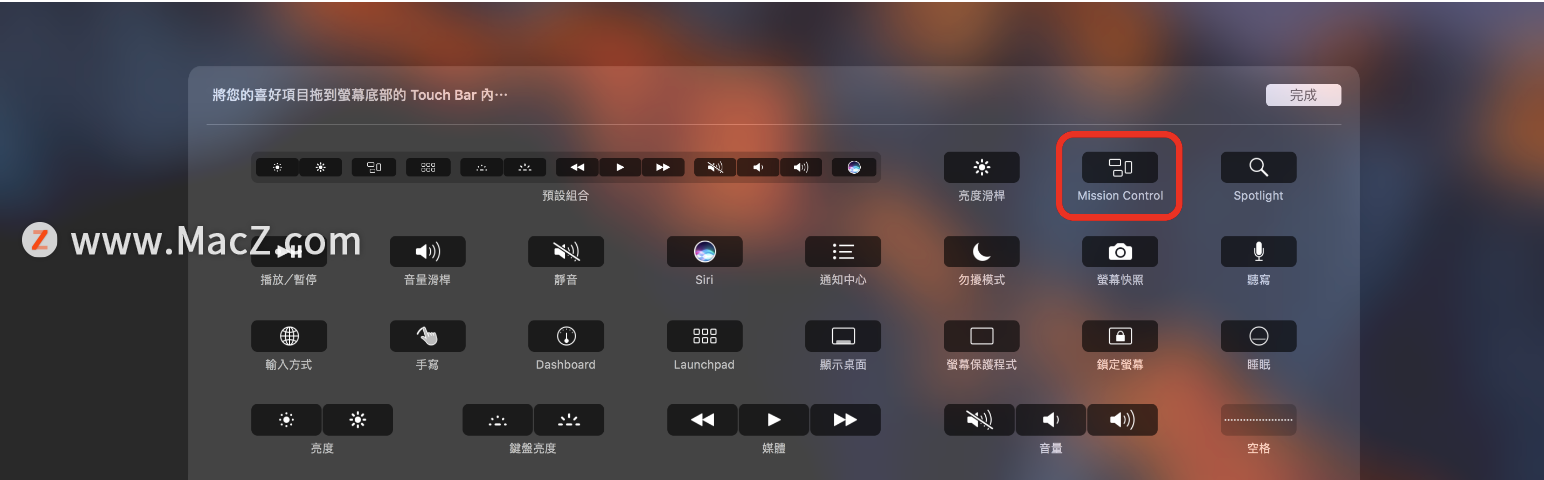Image resolution: width=1544 pixels, height=480 pixels.
Task: Select the 勿擾模式 moon item
Action: (982, 251)
